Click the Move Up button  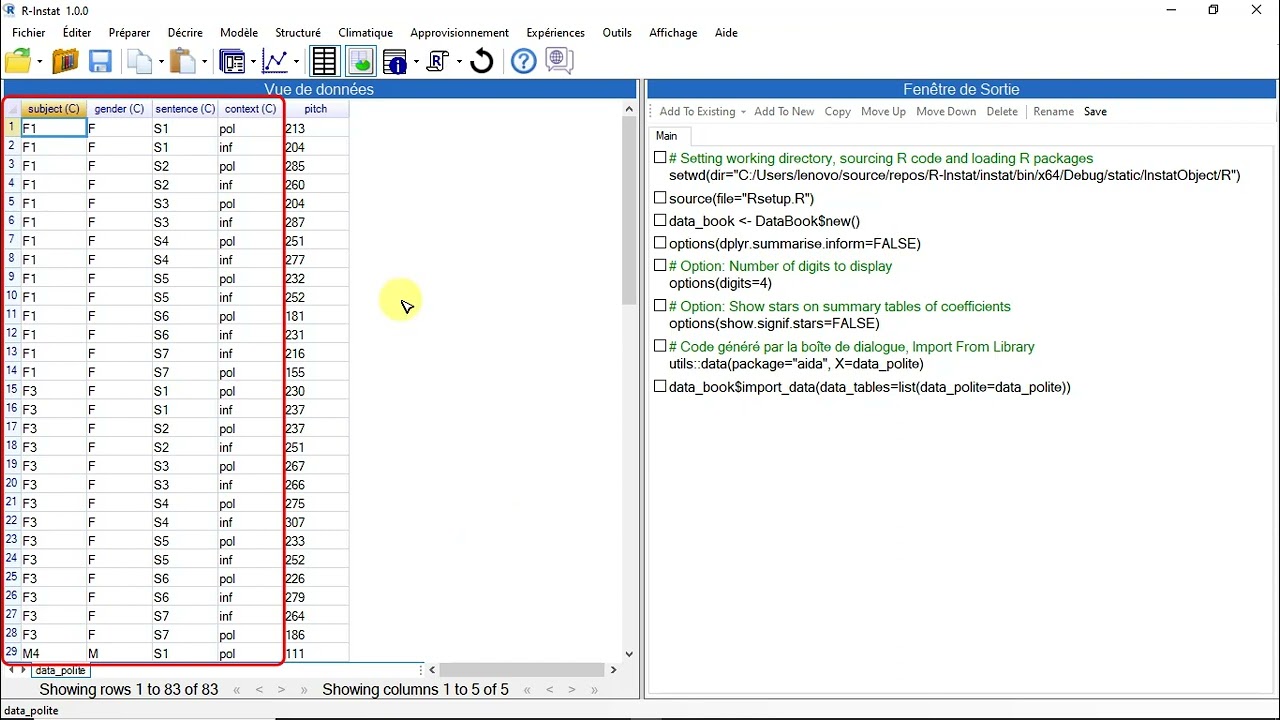tap(883, 112)
